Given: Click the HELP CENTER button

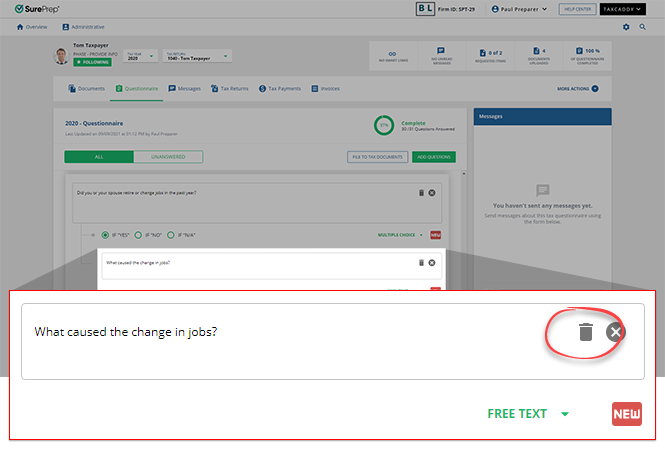Looking at the screenshot, I should point(578,9).
